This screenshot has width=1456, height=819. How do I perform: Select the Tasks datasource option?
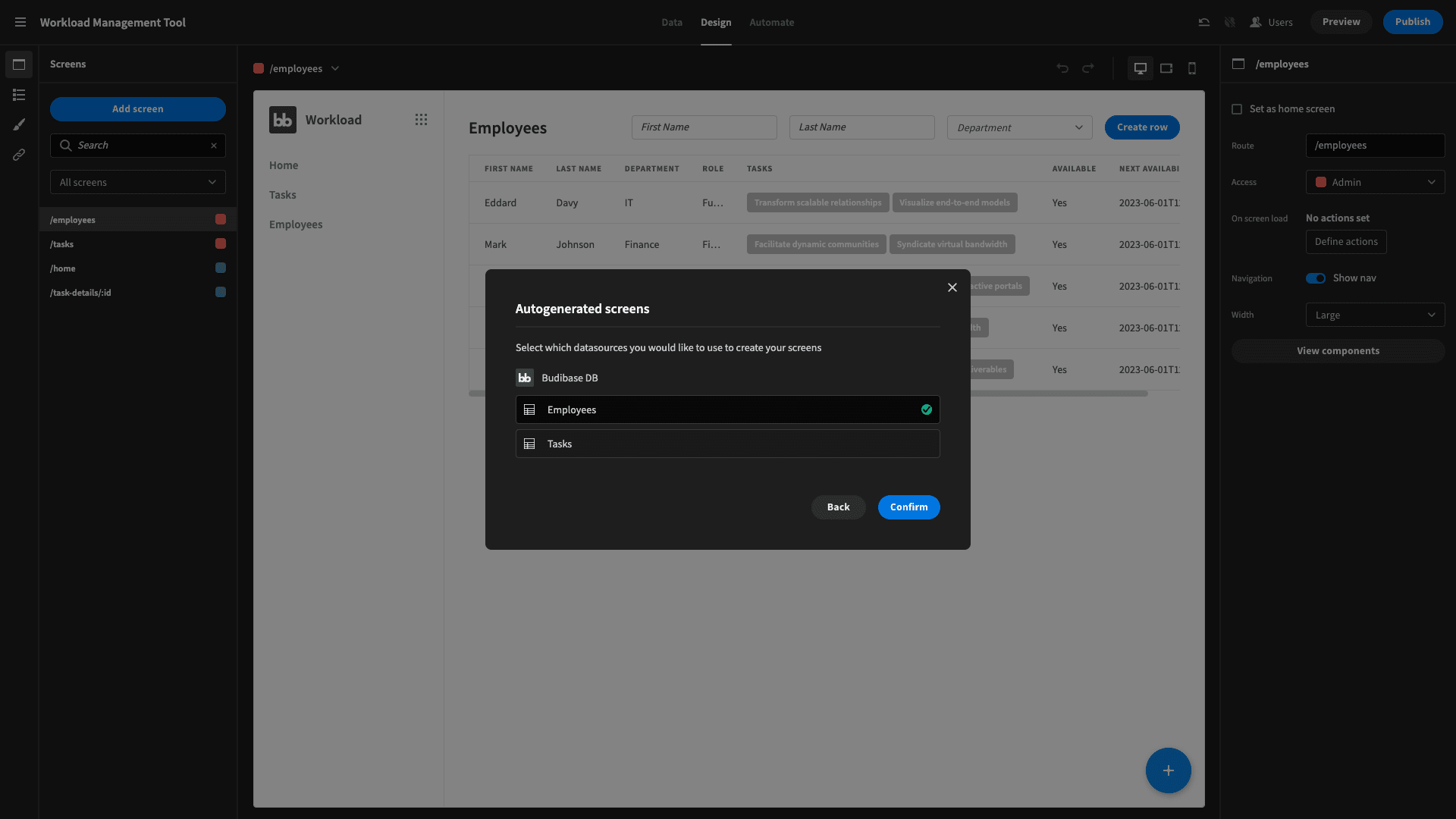[x=727, y=444]
